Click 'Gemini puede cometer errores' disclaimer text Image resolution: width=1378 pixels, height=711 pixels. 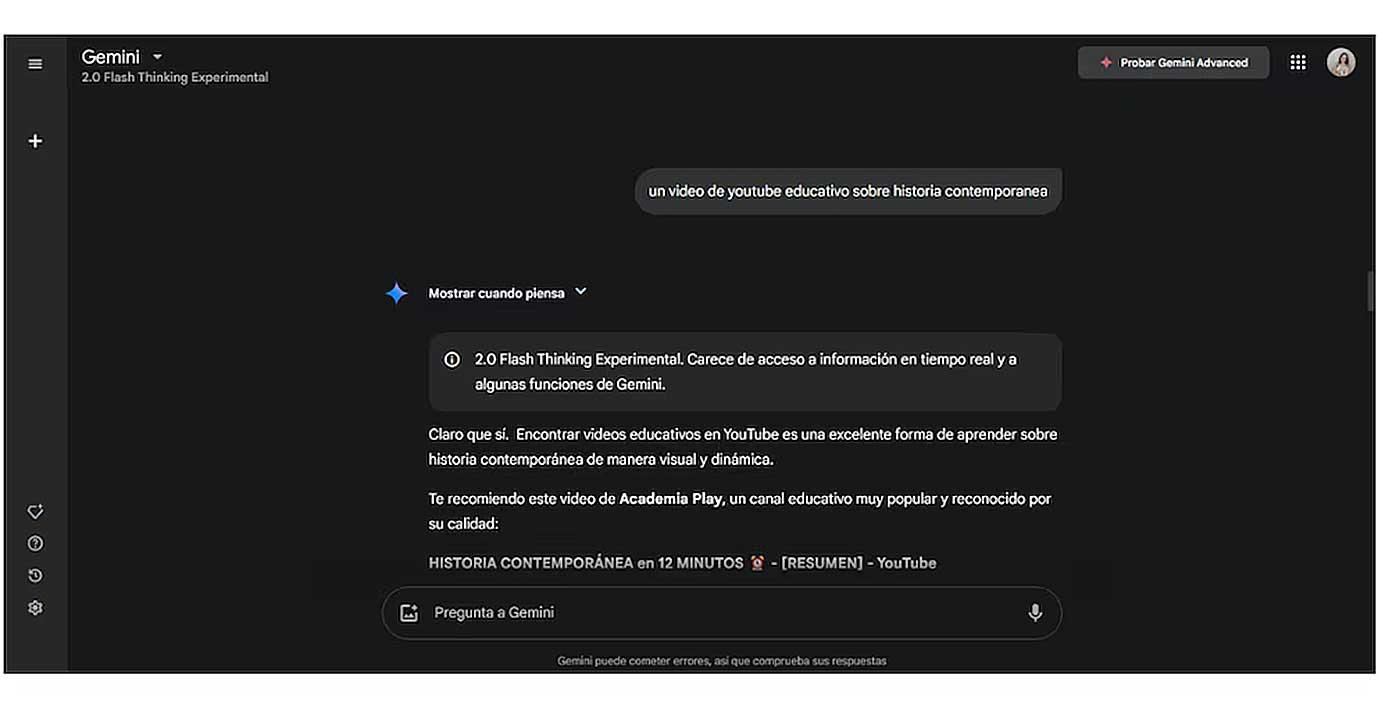[x=722, y=661]
